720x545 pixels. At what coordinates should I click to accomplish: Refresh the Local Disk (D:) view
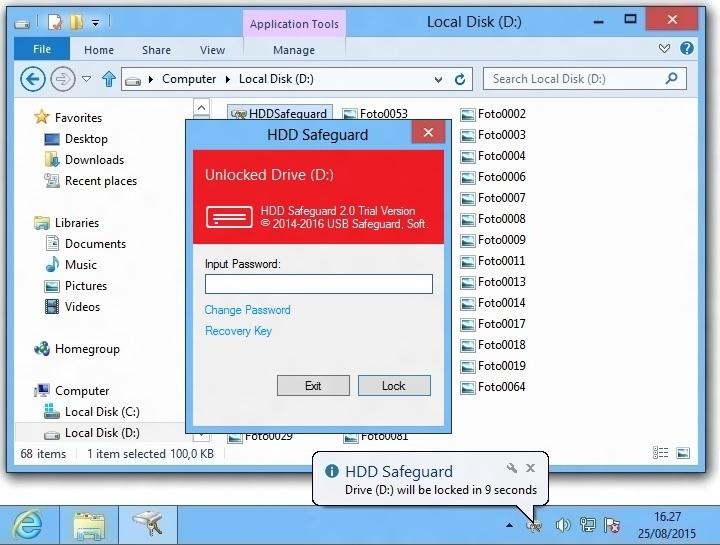tap(460, 79)
